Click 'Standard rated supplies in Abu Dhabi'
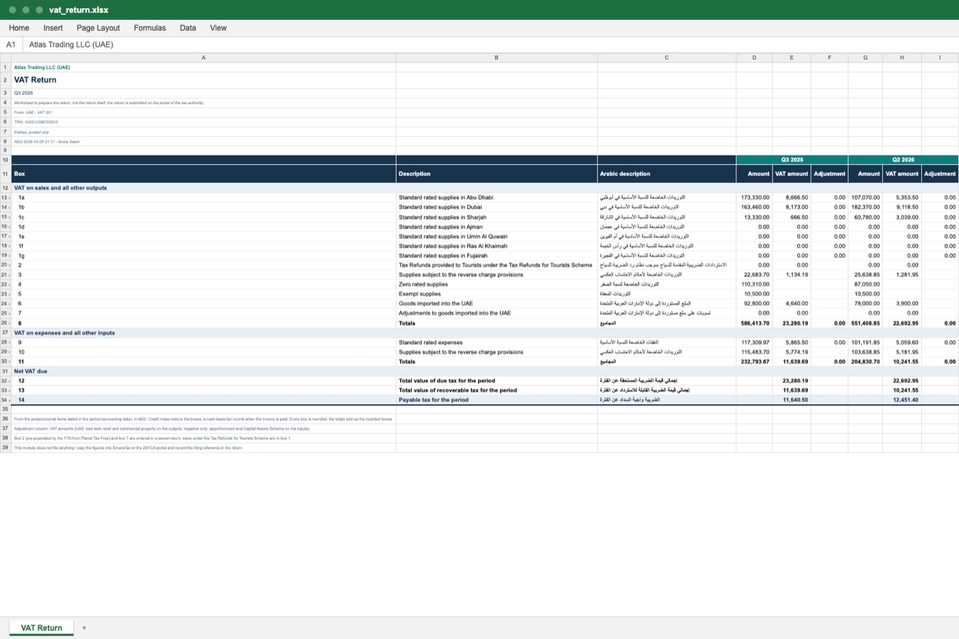This screenshot has width=959, height=639. [496, 198]
